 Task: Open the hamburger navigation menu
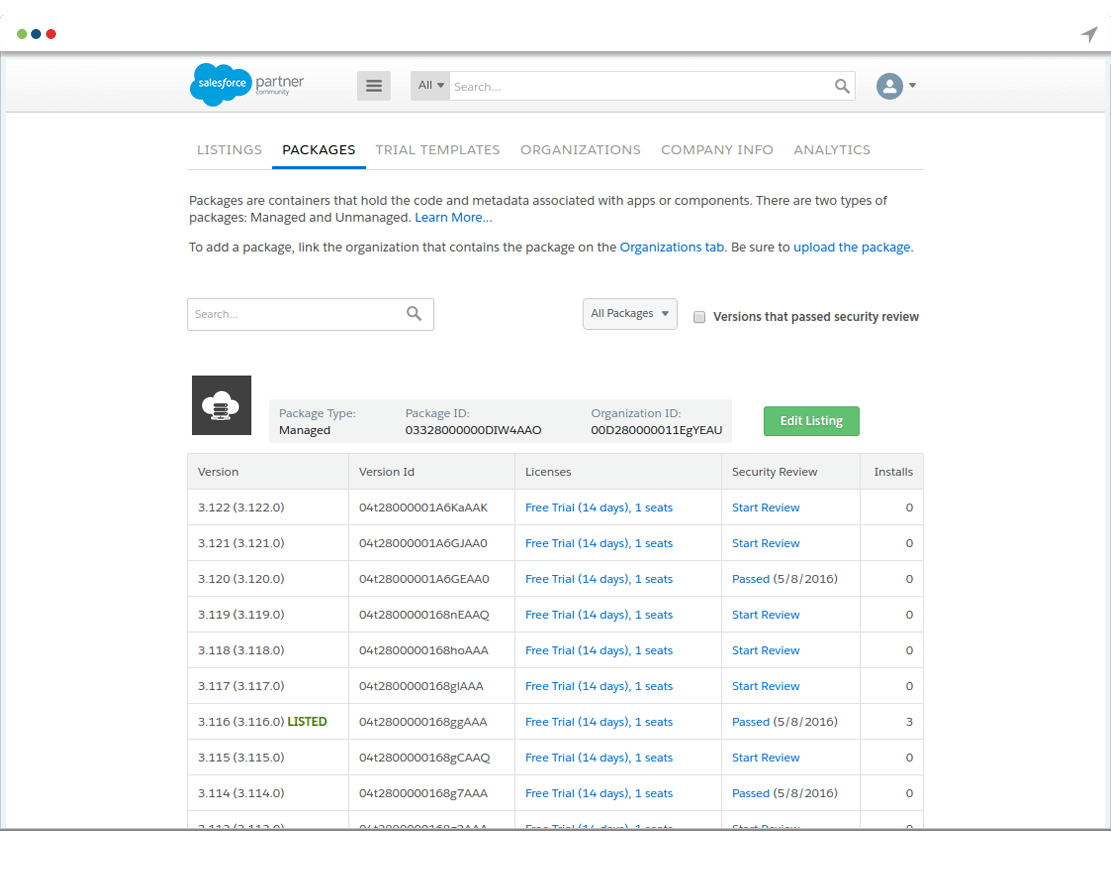click(373, 86)
